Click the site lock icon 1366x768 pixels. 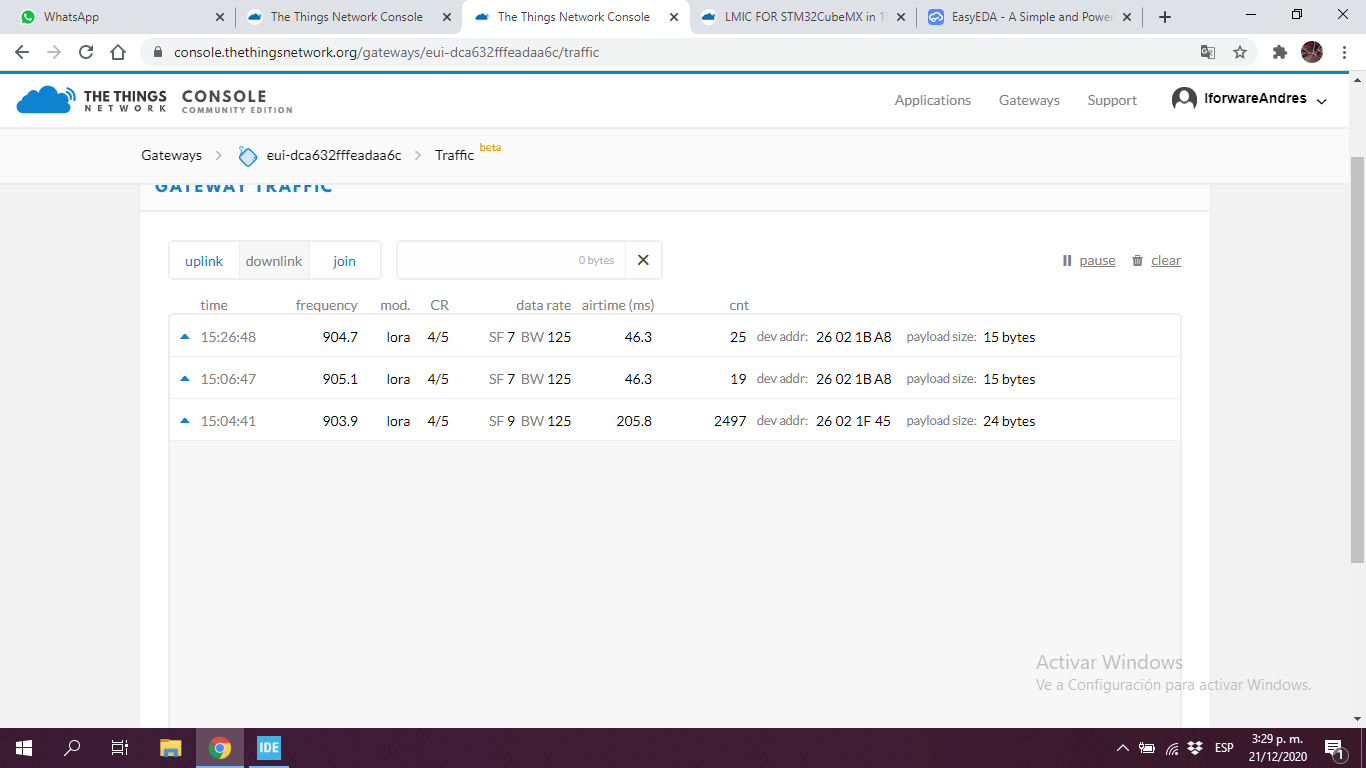[x=157, y=52]
